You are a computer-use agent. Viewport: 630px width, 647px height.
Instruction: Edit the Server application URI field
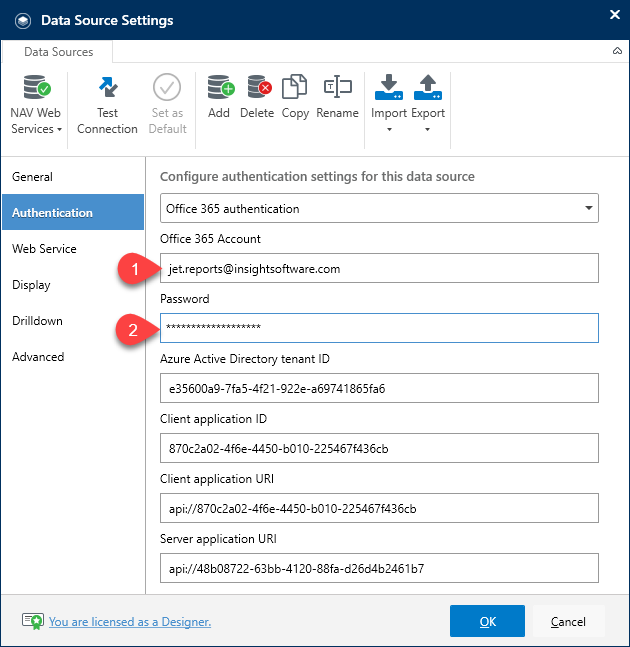coord(379,568)
